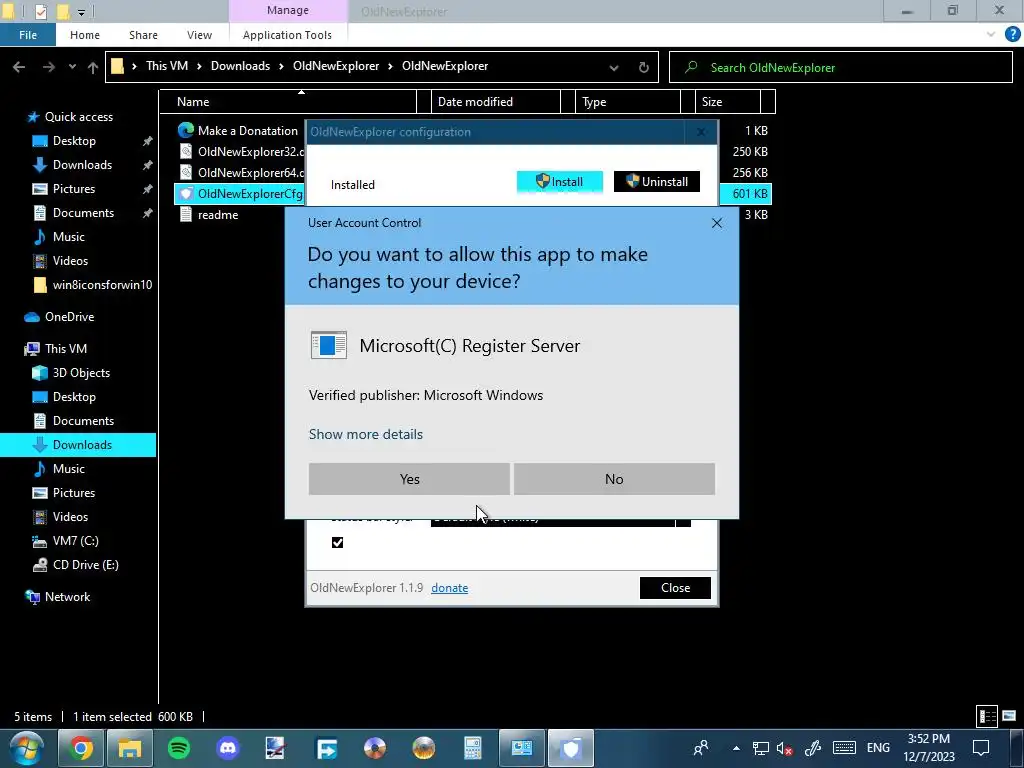This screenshot has width=1024, height=768.
Task: Click the Install button in OldNewExplorer configuration
Action: (560, 182)
